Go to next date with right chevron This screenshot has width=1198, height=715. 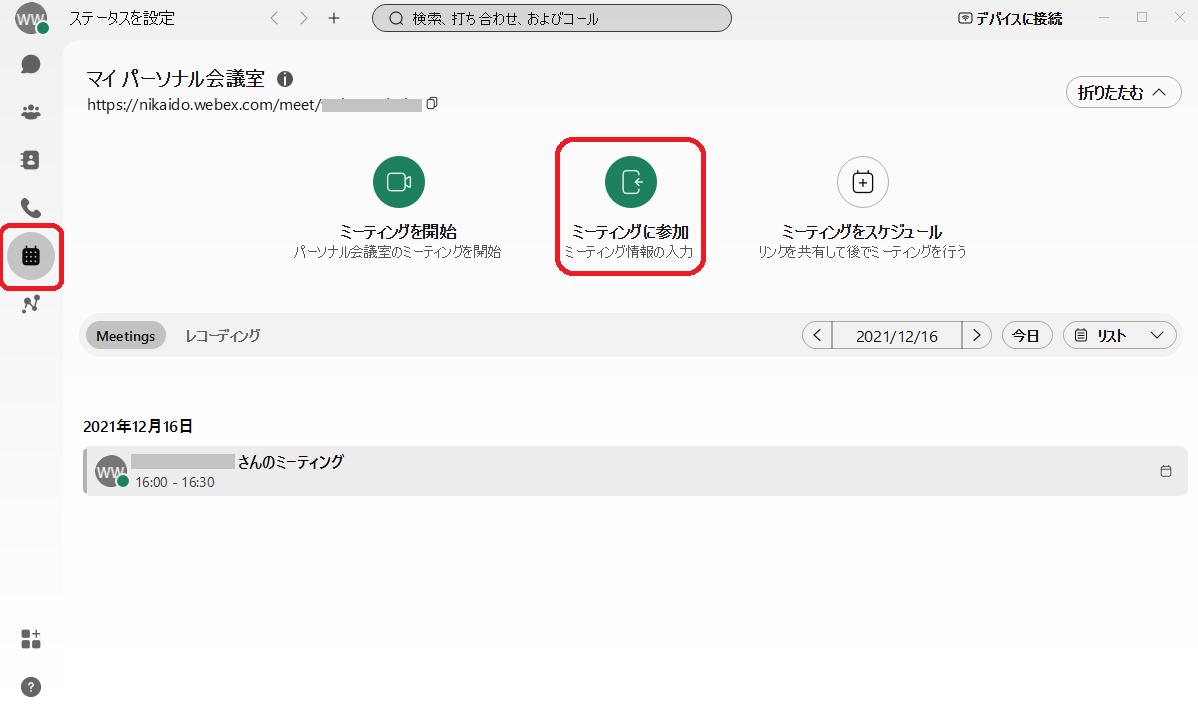pos(976,335)
